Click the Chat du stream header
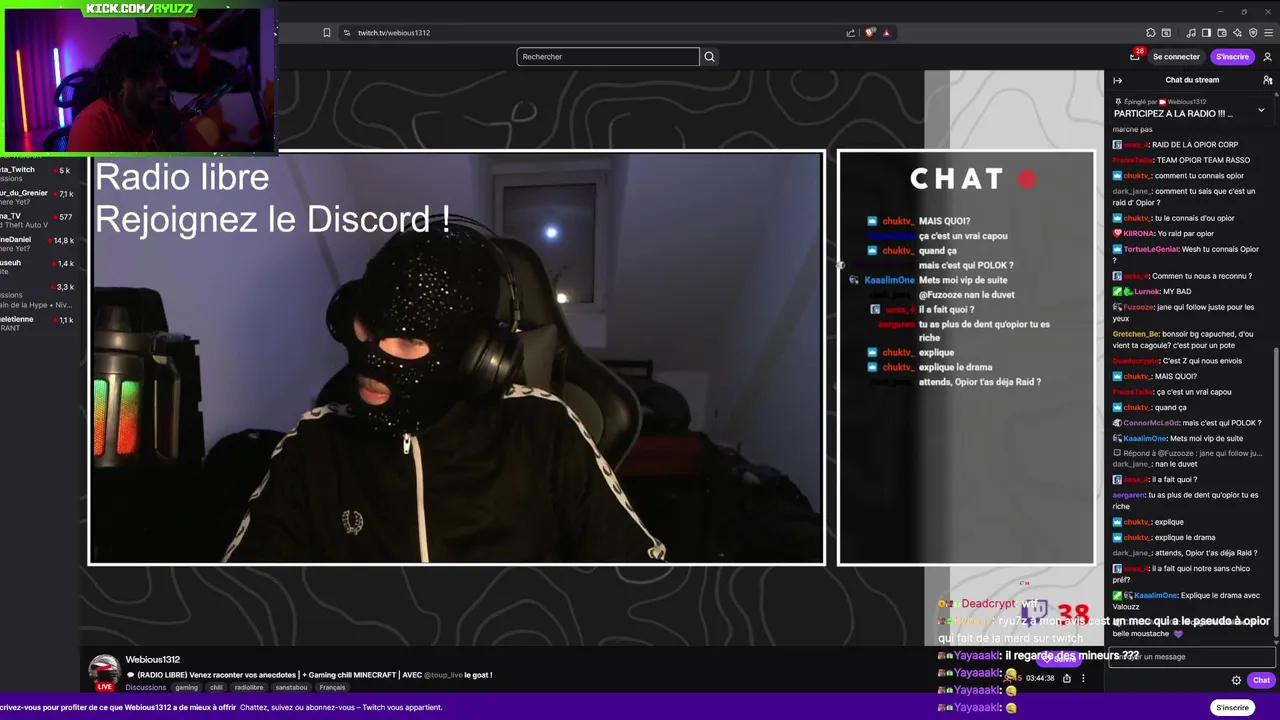Viewport: 1280px width, 720px height. (x=1192, y=80)
